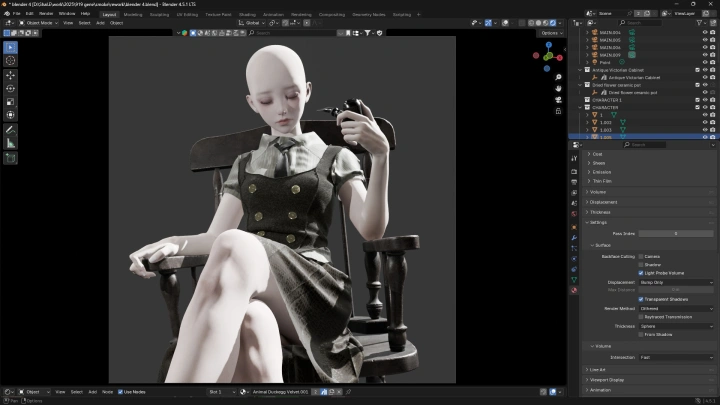
Task: Select the Rotate tool
Action: point(10,88)
